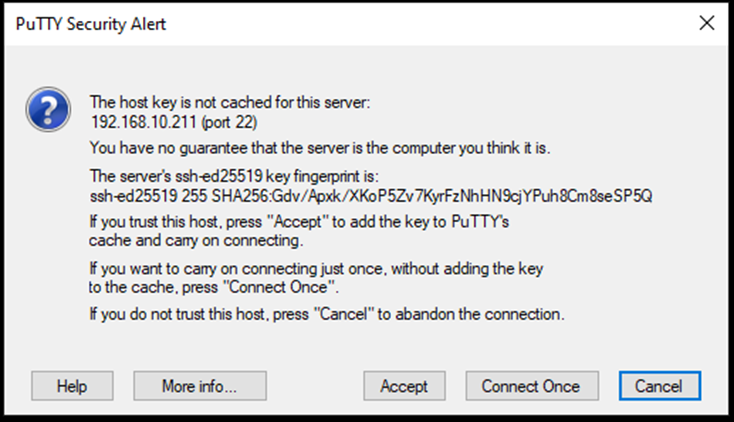Viewport: 734px width, 422px height.
Task: Cancel to abandon the connection
Action: click(660, 386)
